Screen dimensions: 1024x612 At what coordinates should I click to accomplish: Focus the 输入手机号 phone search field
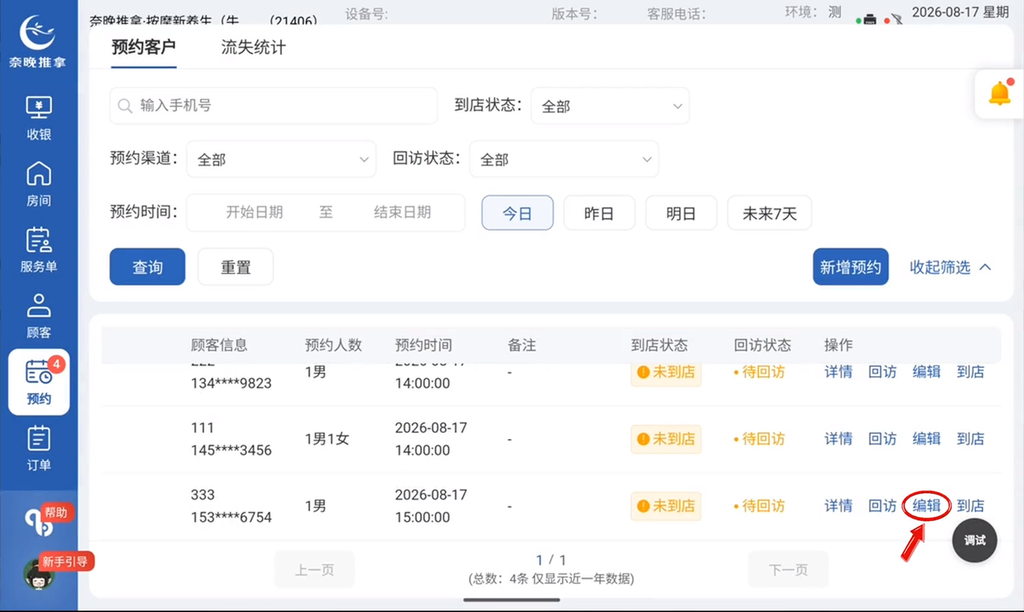274,106
